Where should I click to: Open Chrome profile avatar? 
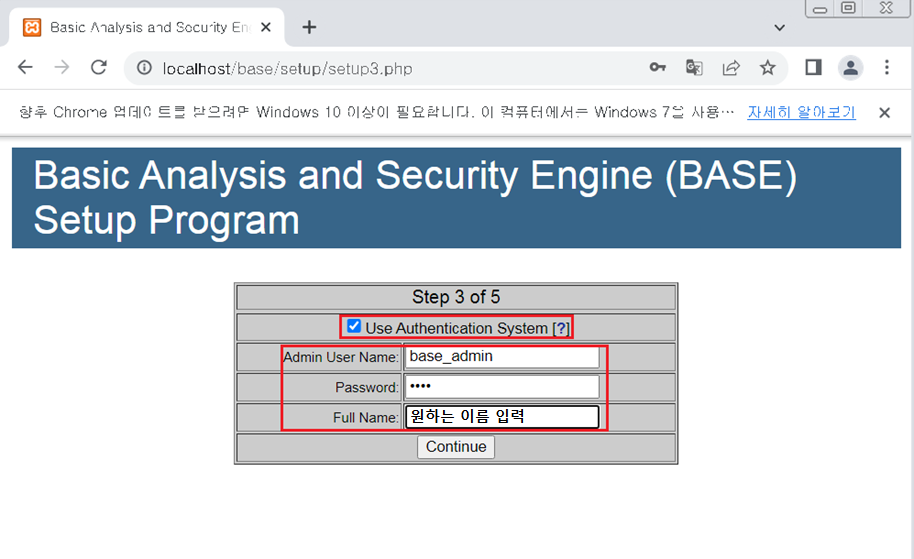pos(850,68)
